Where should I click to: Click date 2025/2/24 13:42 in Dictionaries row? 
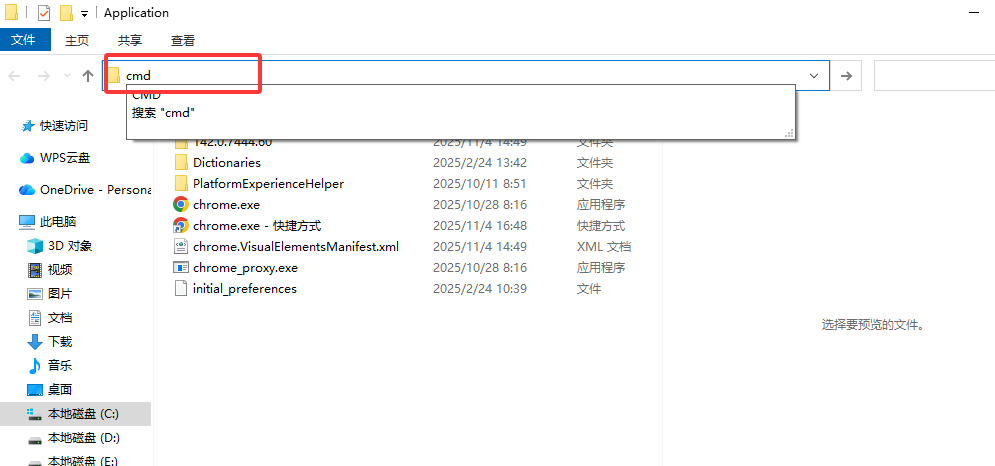478,163
